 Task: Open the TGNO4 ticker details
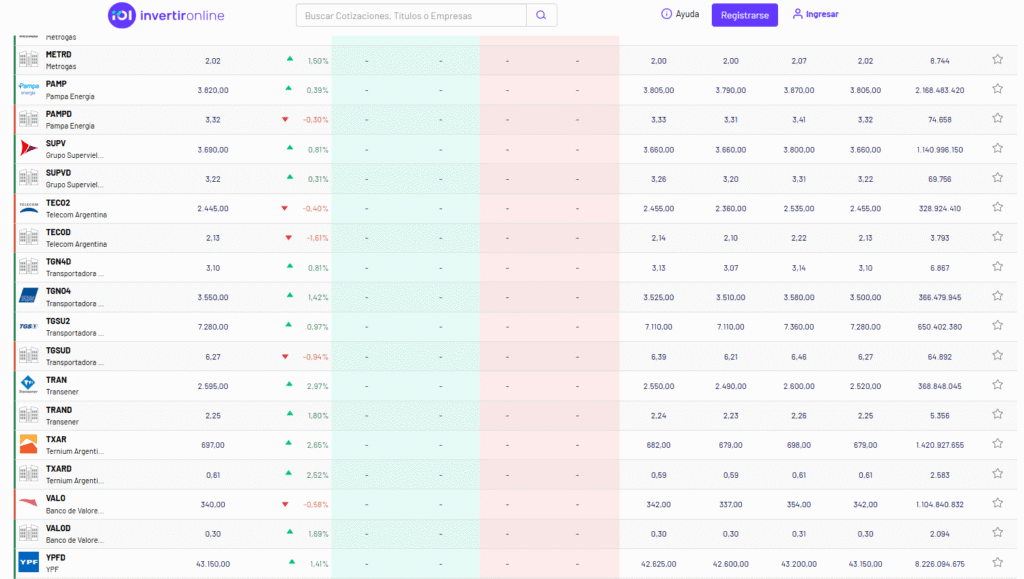(x=58, y=291)
